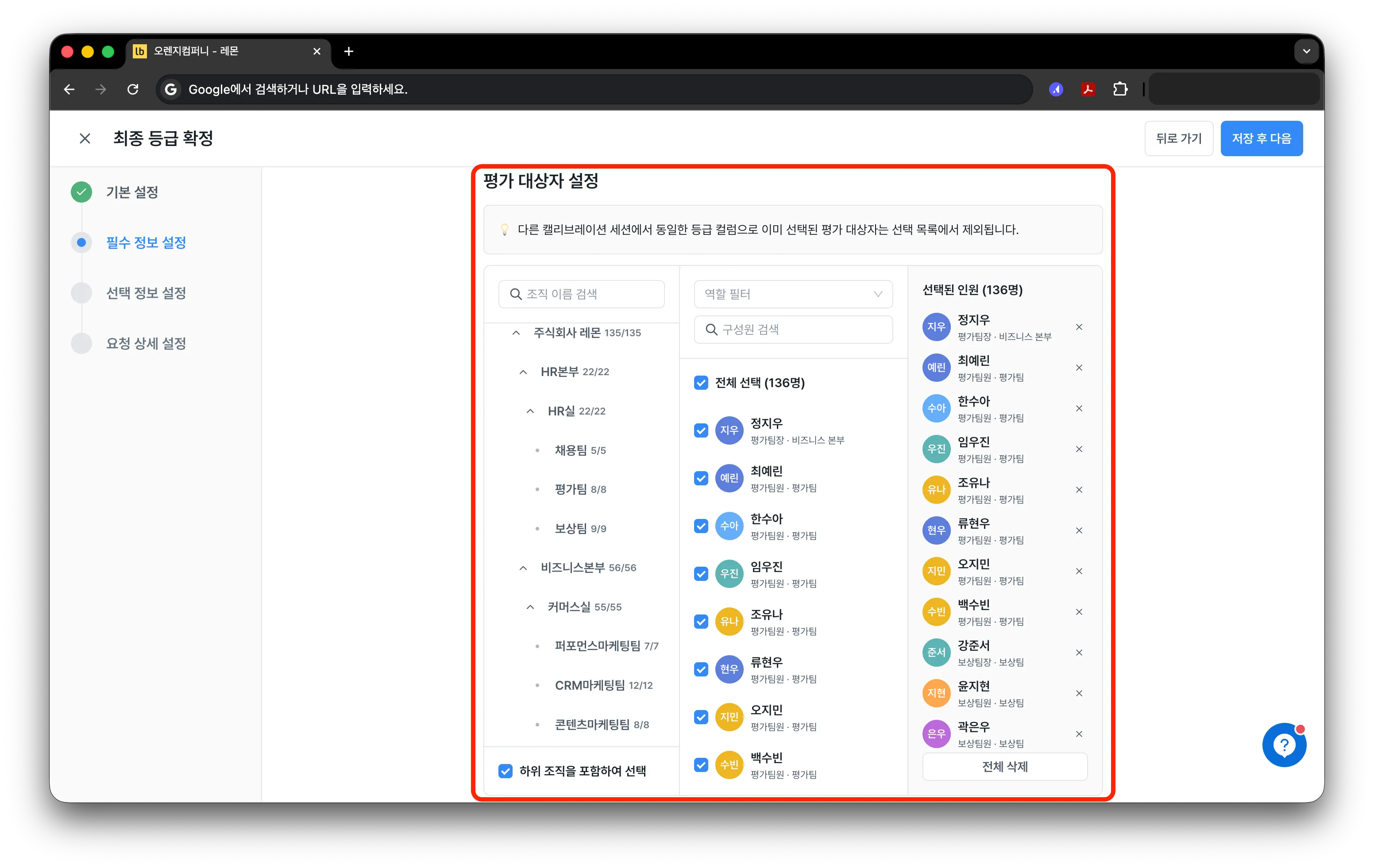This screenshot has height=868, width=1374.
Task: Go to the 필수 정보 설정 step
Action: [146, 243]
